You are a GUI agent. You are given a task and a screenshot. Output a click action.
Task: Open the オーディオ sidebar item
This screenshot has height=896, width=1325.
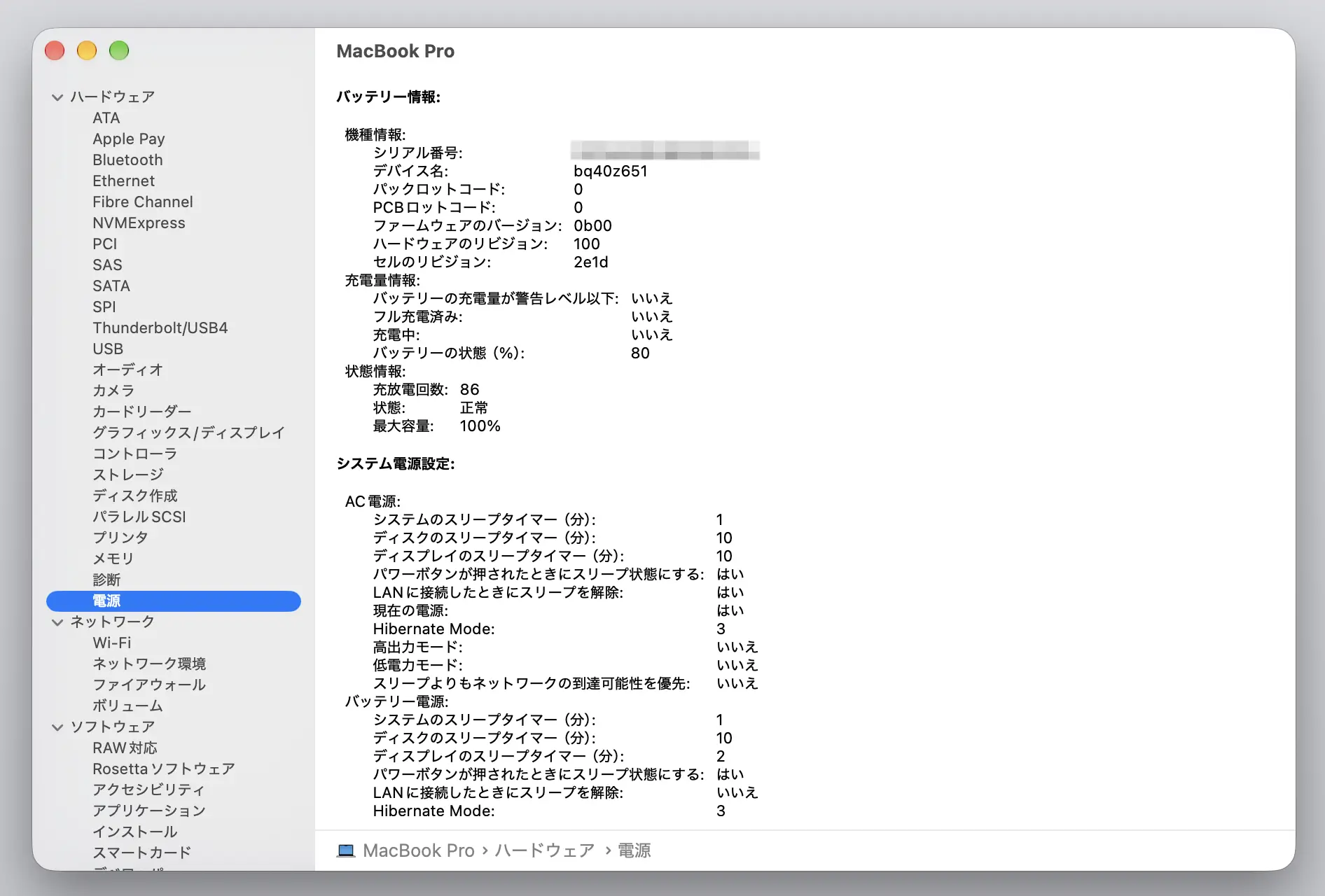(x=128, y=370)
